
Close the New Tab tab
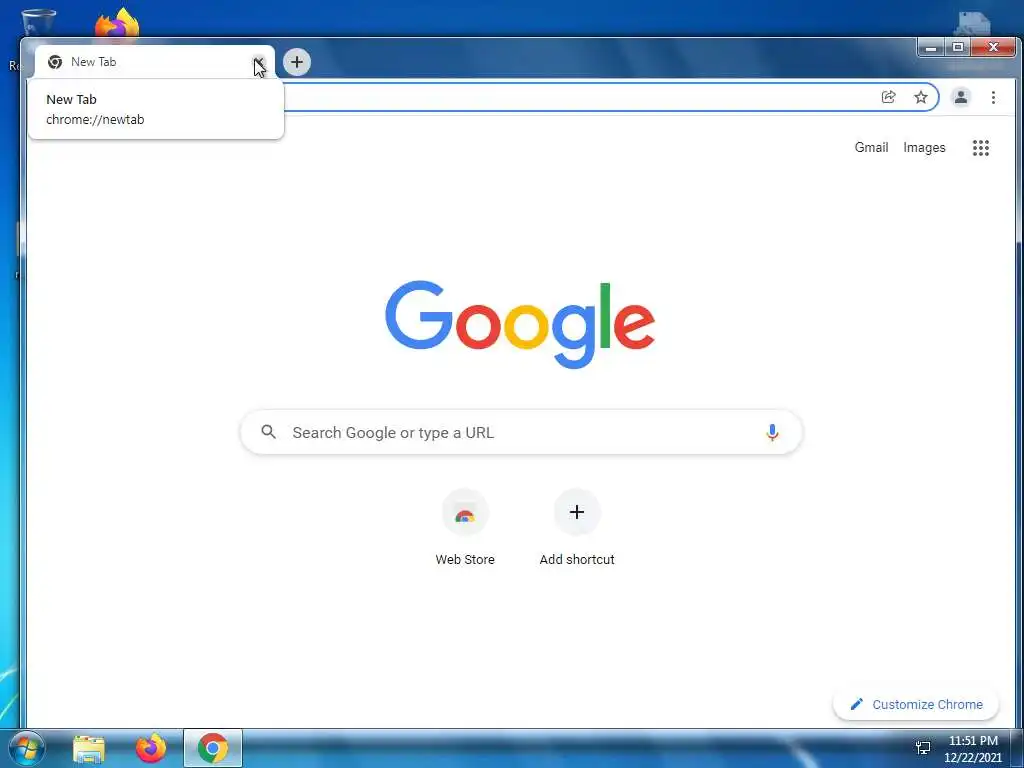(259, 62)
